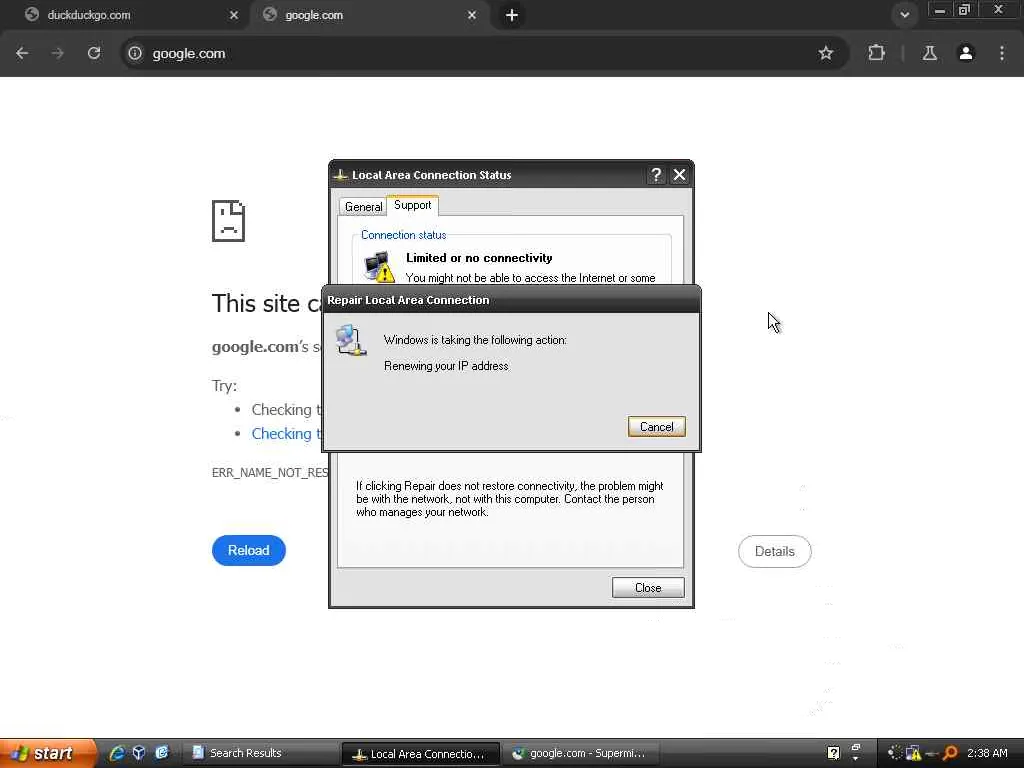Open the Extensions puzzle icon
1024x768 pixels.
tap(876, 54)
